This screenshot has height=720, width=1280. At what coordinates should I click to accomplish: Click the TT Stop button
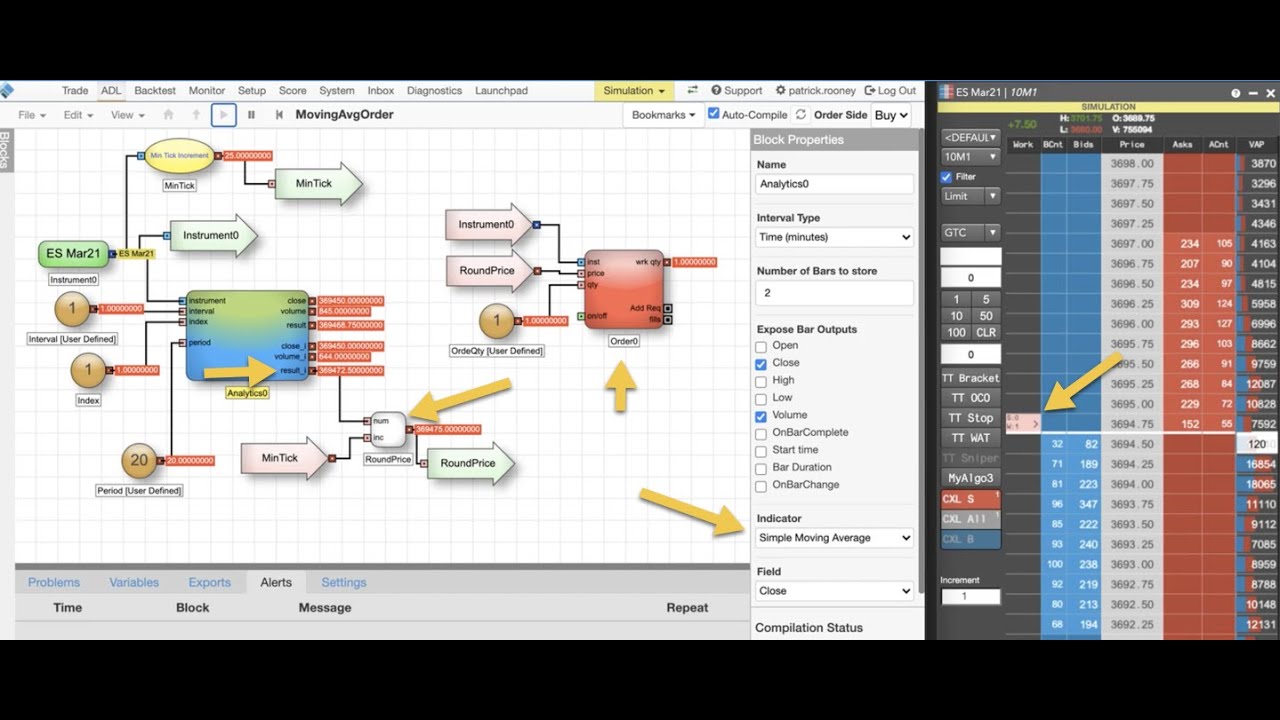(970, 418)
